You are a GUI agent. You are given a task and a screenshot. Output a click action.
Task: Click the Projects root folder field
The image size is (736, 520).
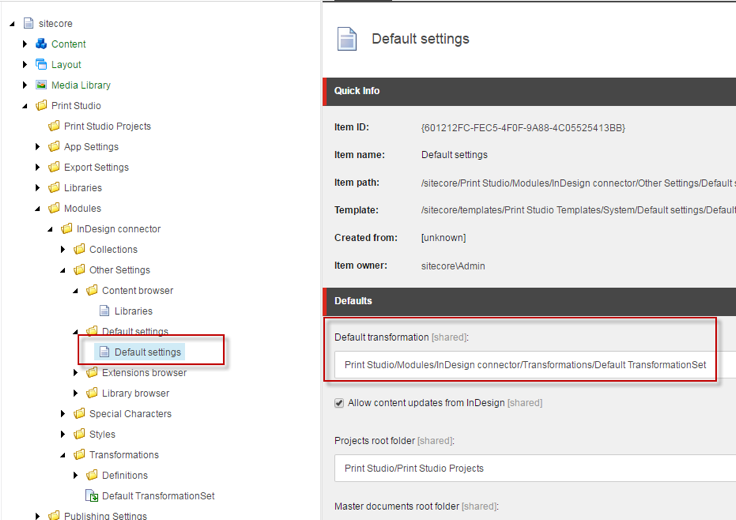tap(530, 468)
